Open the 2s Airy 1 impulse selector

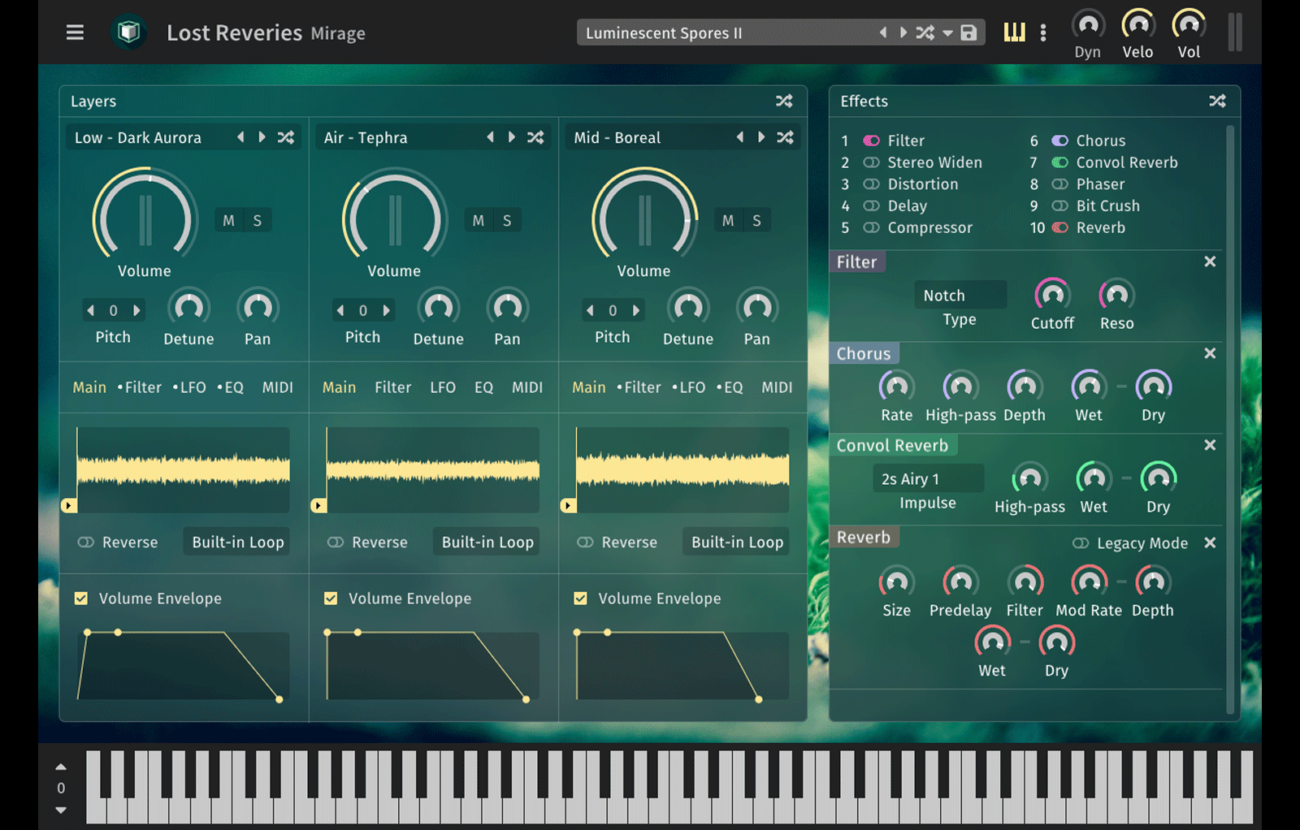pos(927,479)
